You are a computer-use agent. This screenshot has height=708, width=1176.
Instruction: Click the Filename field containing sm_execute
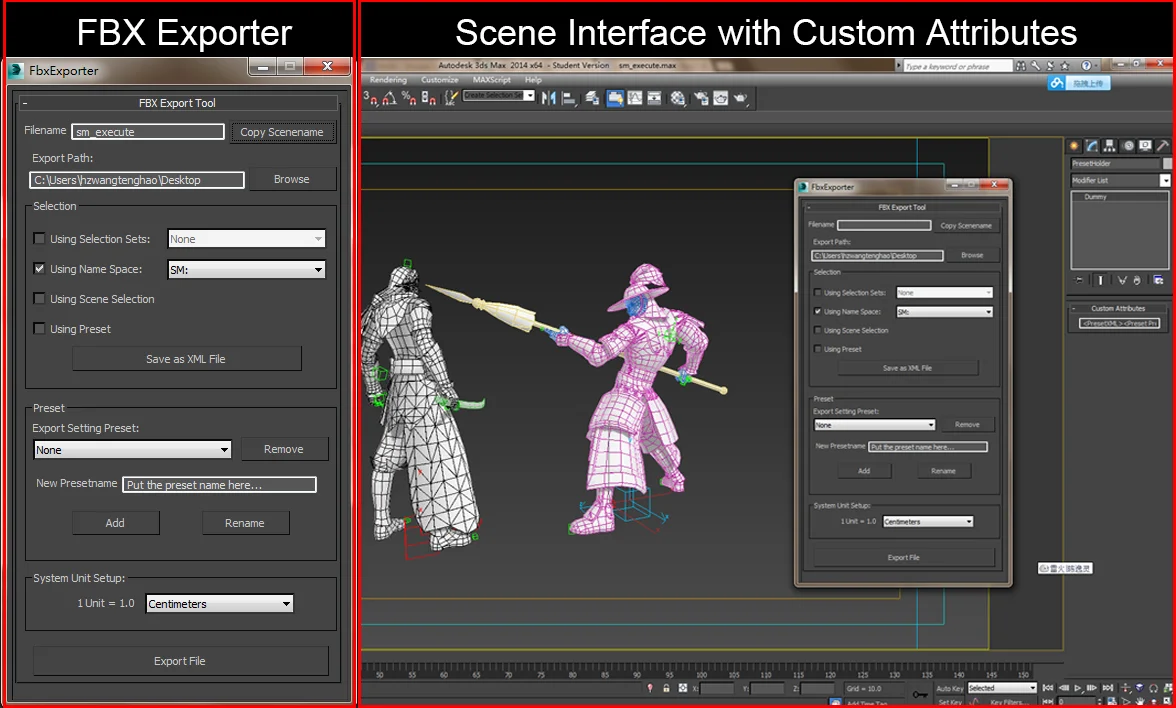(x=148, y=132)
